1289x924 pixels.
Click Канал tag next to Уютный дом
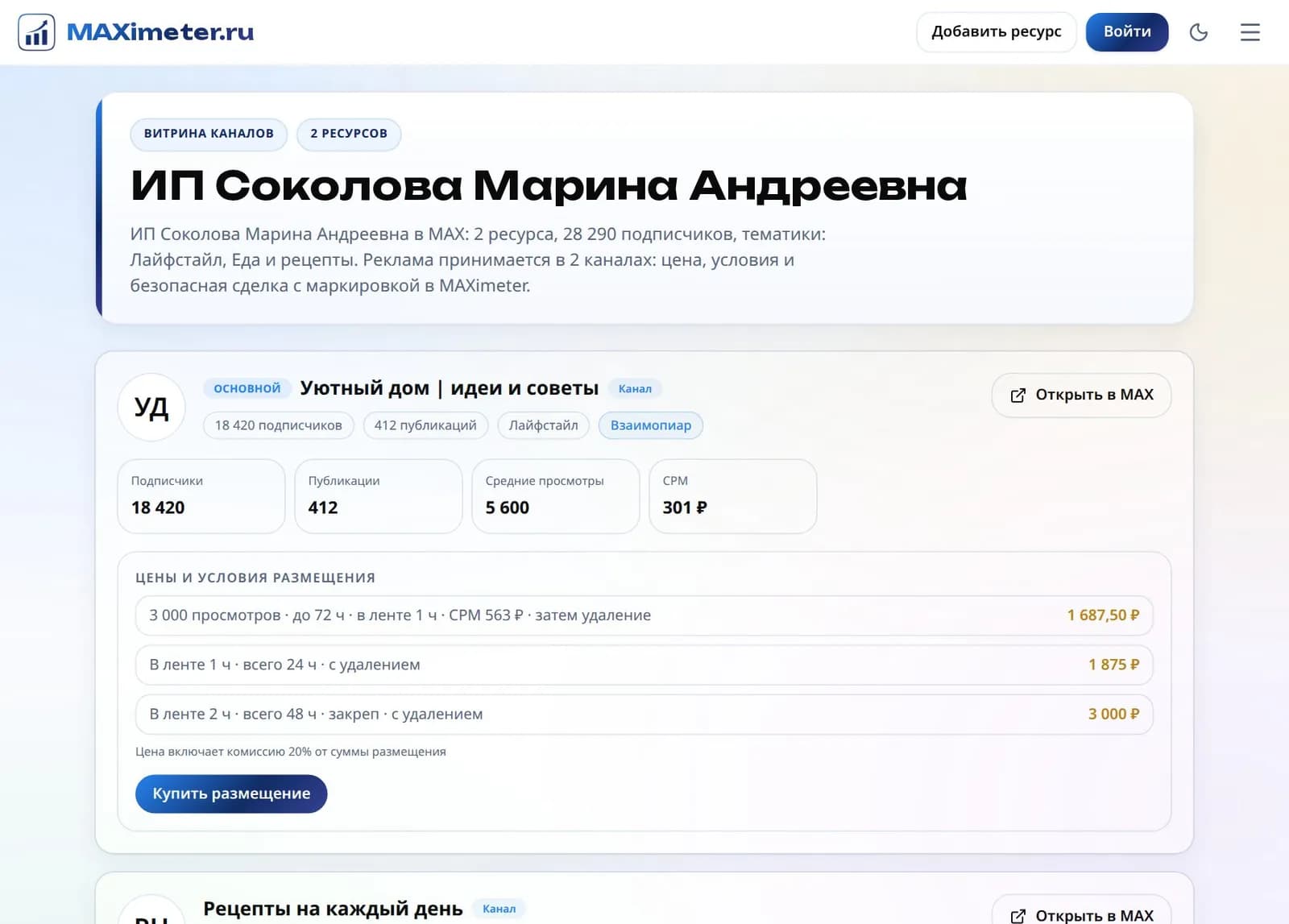point(635,388)
